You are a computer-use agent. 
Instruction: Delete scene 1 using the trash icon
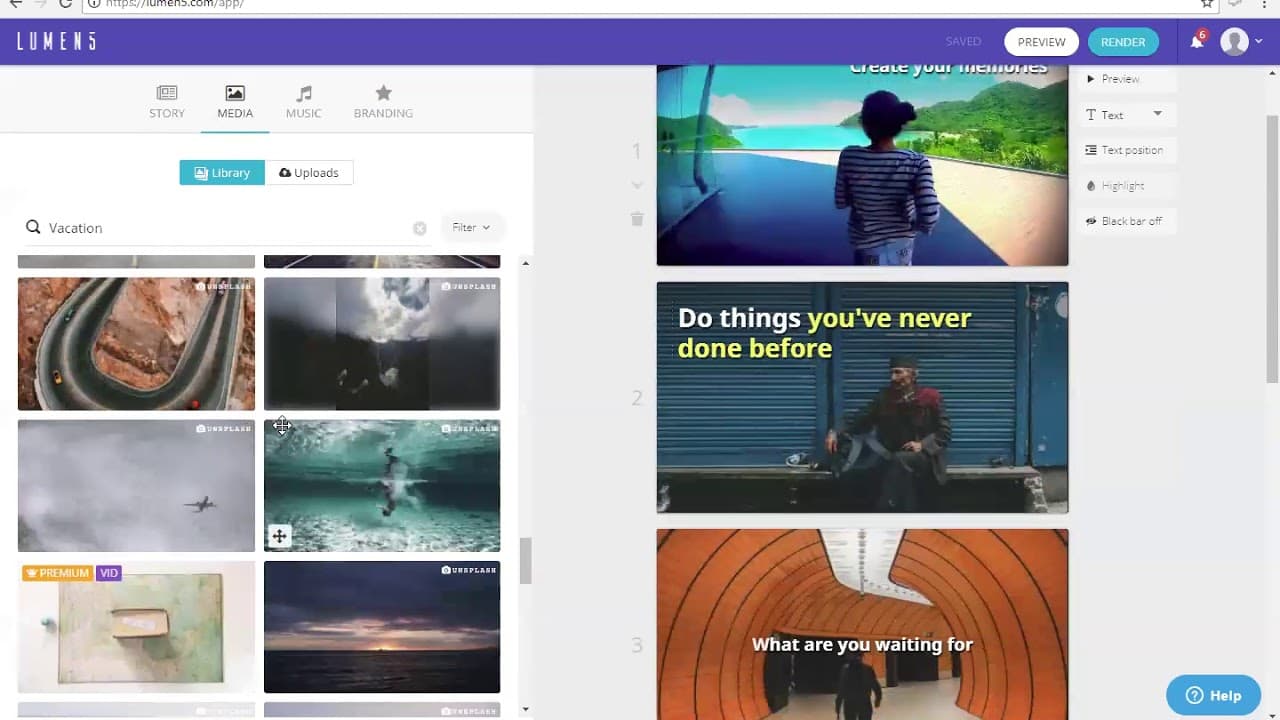[637, 219]
